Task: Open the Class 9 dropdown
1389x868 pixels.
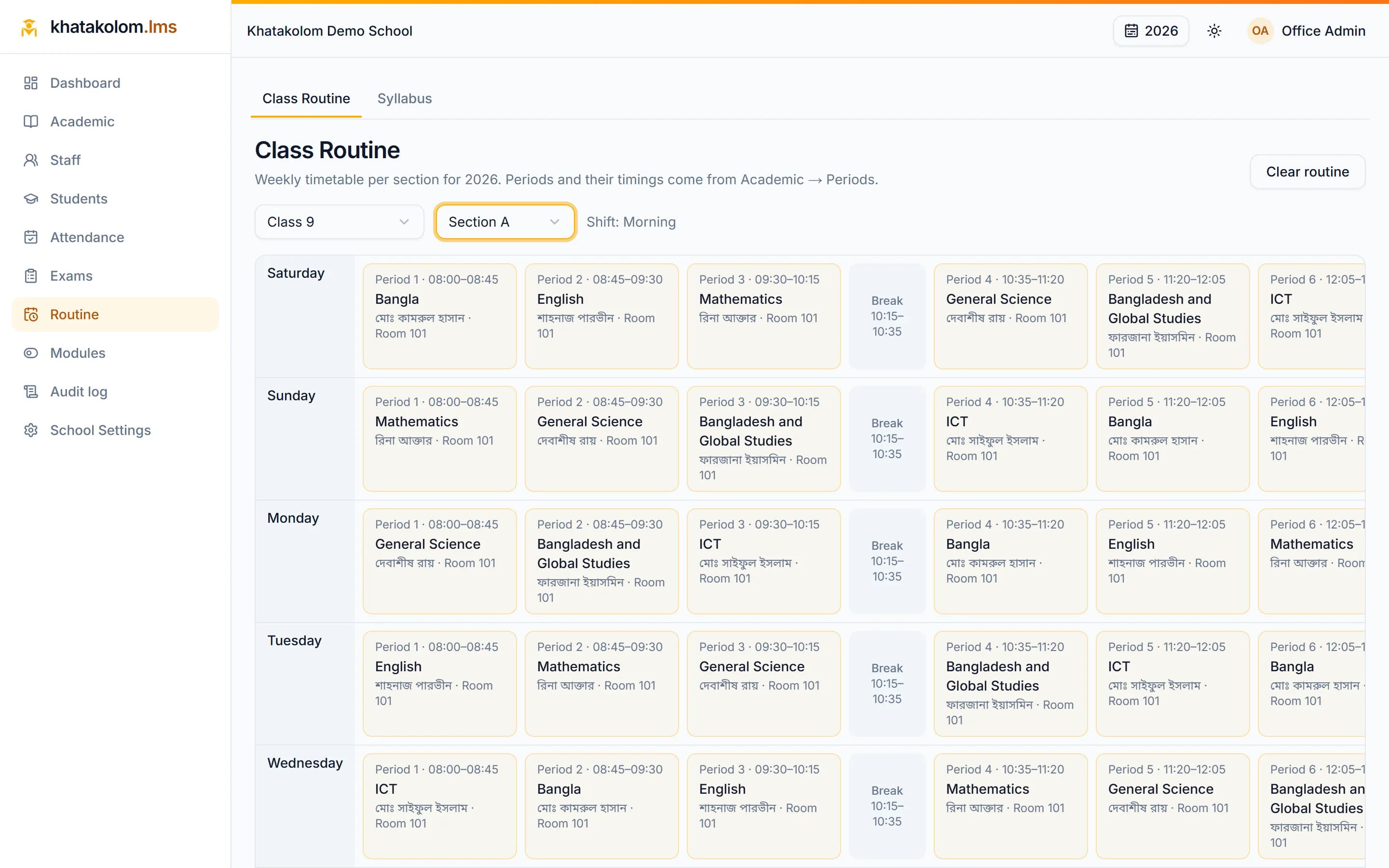Action: point(339,222)
